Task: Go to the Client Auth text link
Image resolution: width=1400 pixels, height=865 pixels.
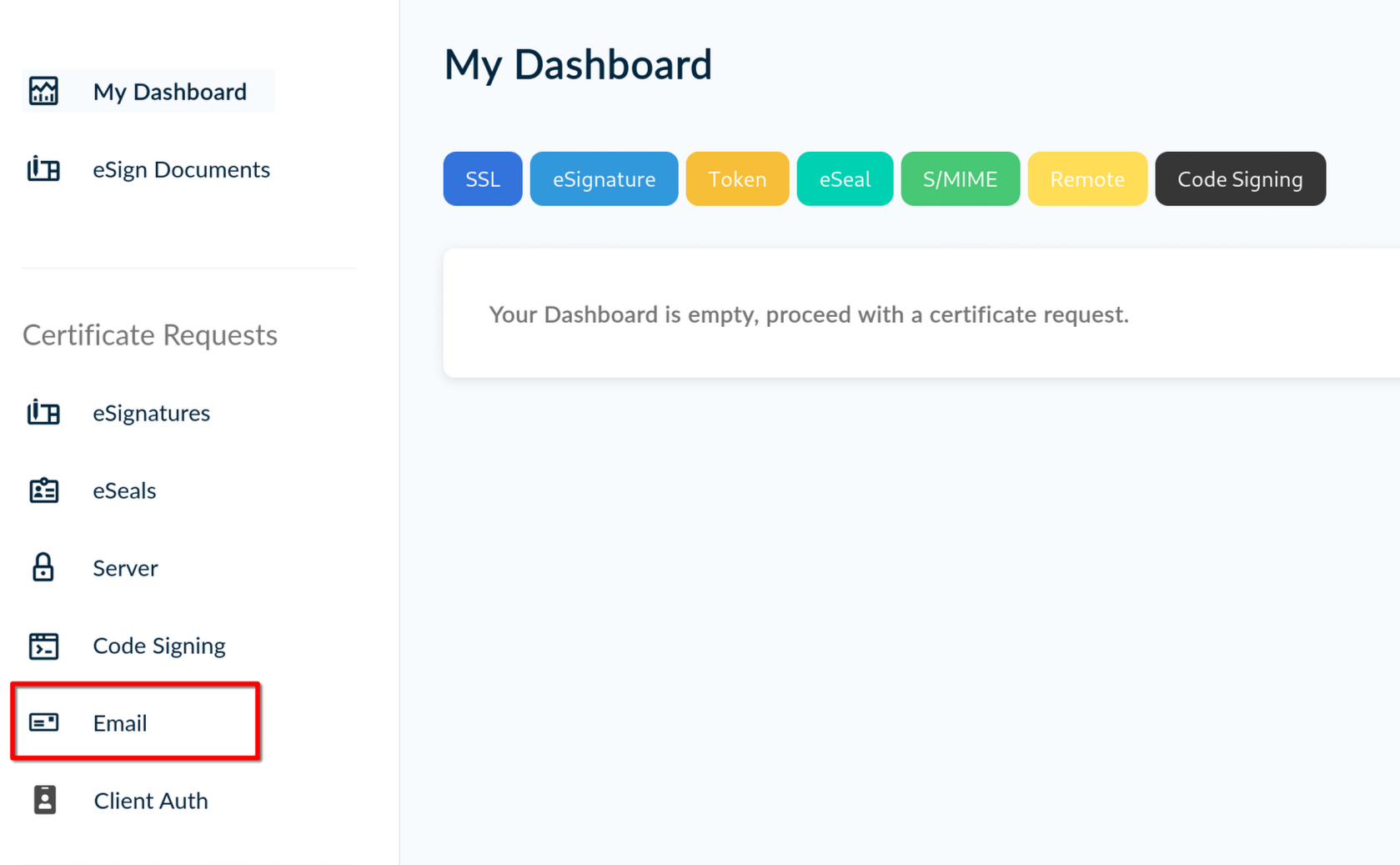Action: (151, 801)
